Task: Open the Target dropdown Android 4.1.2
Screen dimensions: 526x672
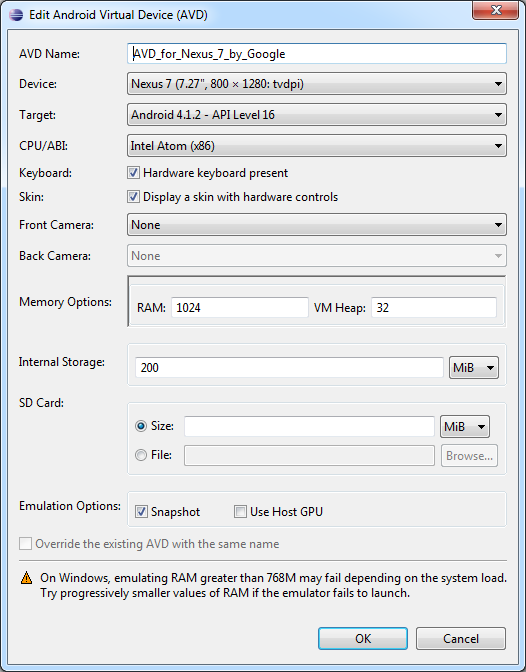Action: point(317,115)
